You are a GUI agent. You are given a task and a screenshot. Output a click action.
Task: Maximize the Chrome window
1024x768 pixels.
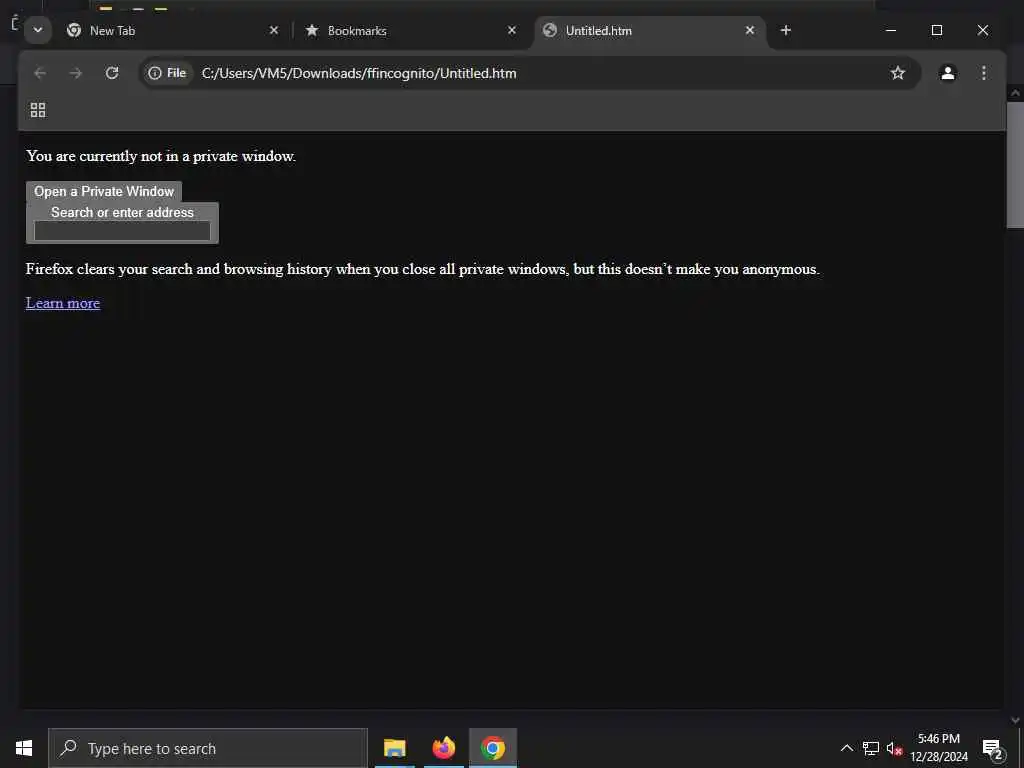click(x=936, y=30)
